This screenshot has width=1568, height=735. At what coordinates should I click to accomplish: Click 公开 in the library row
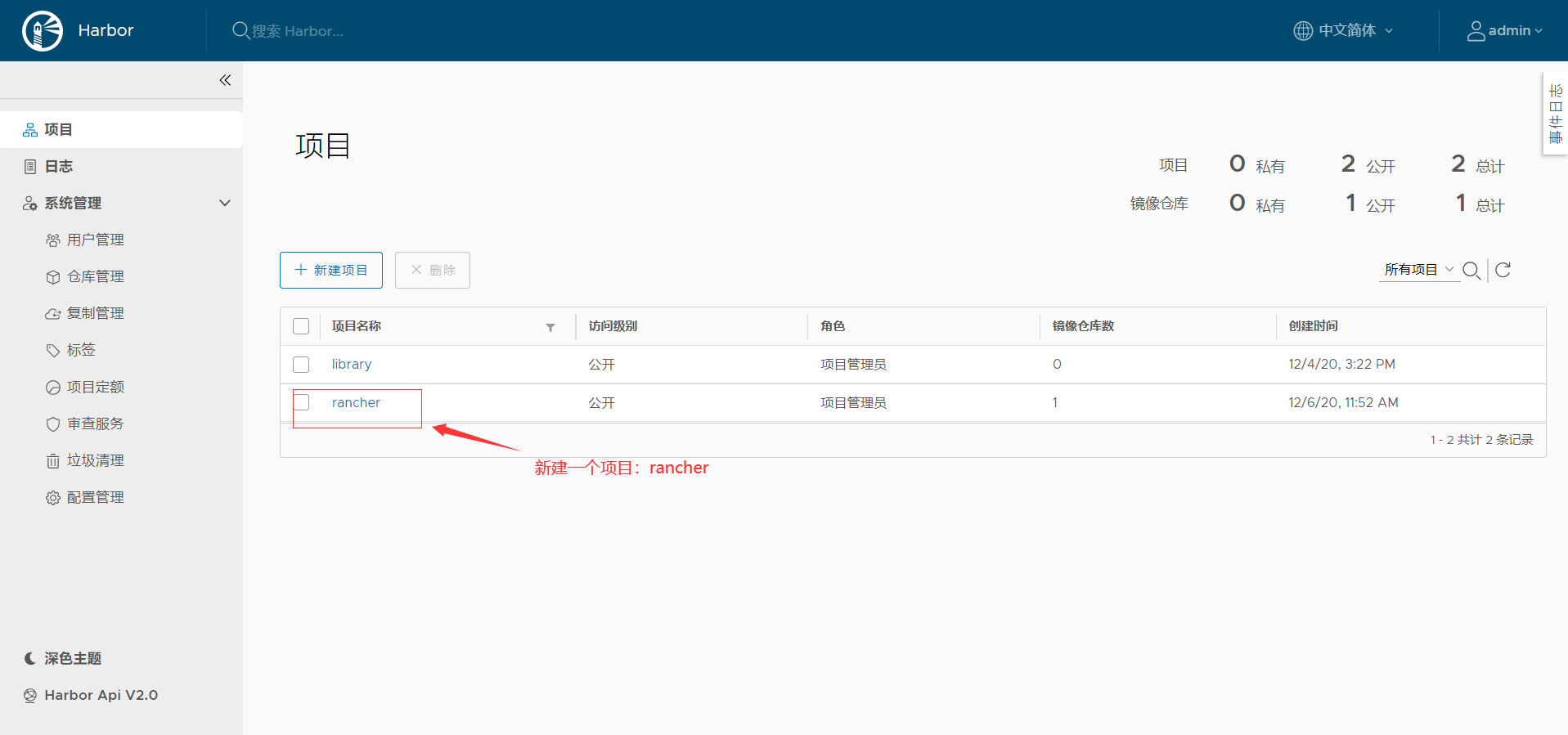(x=601, y=365)
